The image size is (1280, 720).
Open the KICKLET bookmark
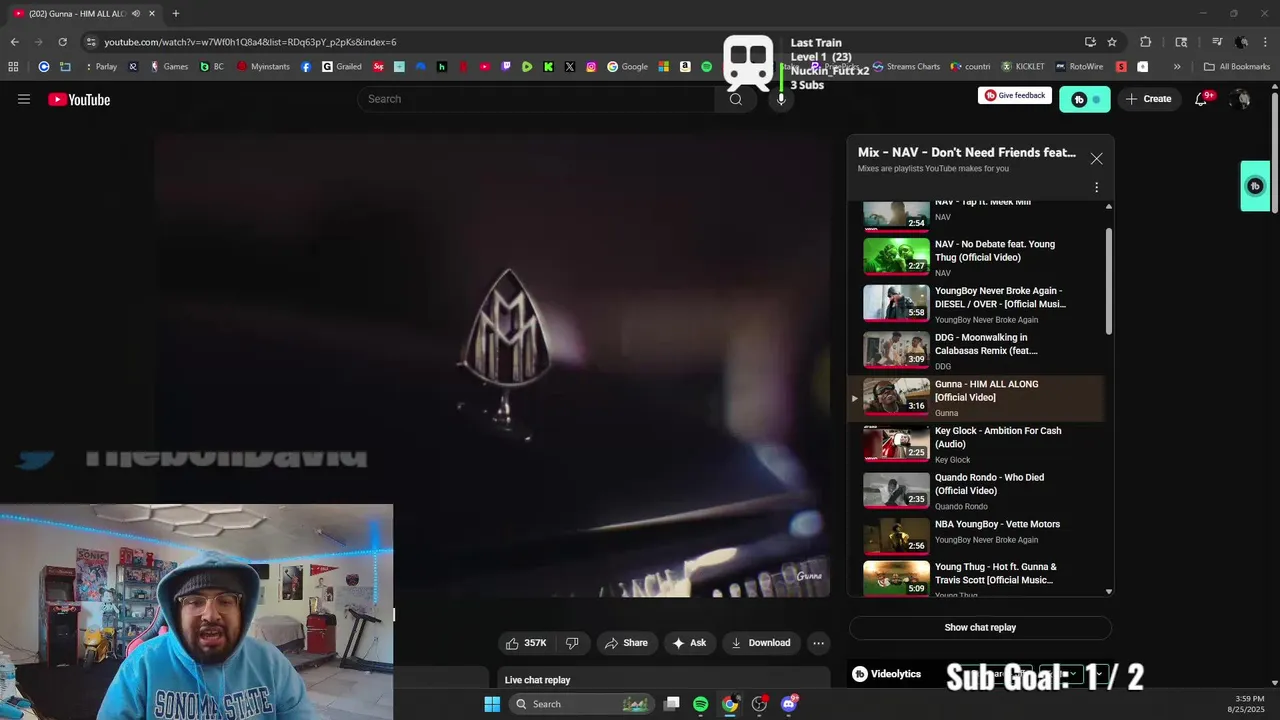[x=1023, y=67]
